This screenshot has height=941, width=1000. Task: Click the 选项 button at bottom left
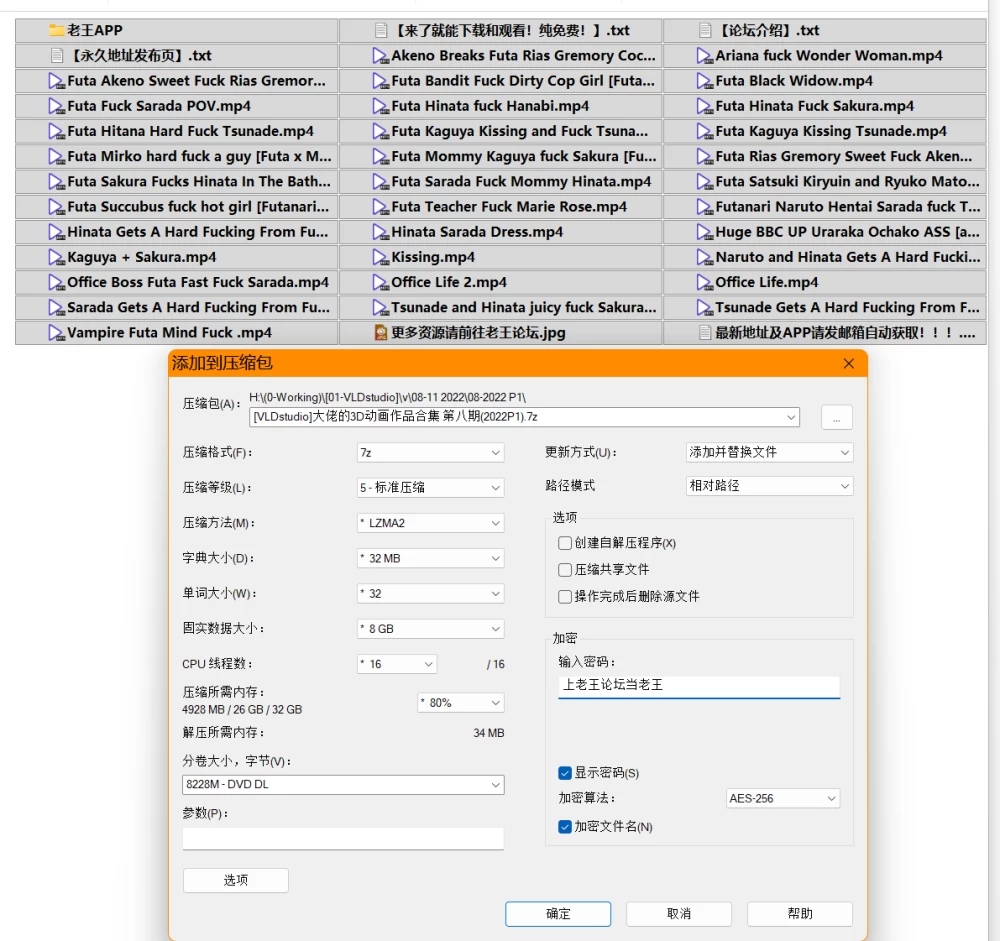click(235, 880)
